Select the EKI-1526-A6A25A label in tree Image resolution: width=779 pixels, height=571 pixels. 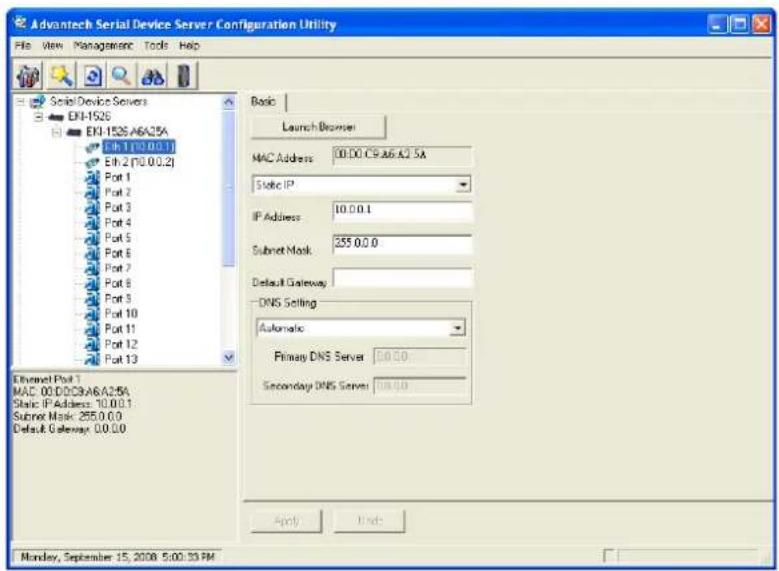127,132
